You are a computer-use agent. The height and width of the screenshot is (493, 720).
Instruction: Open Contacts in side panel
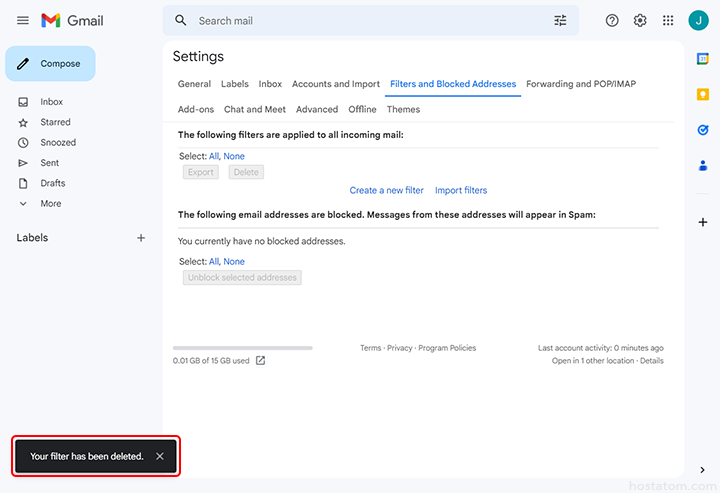(x=703, y=165)
